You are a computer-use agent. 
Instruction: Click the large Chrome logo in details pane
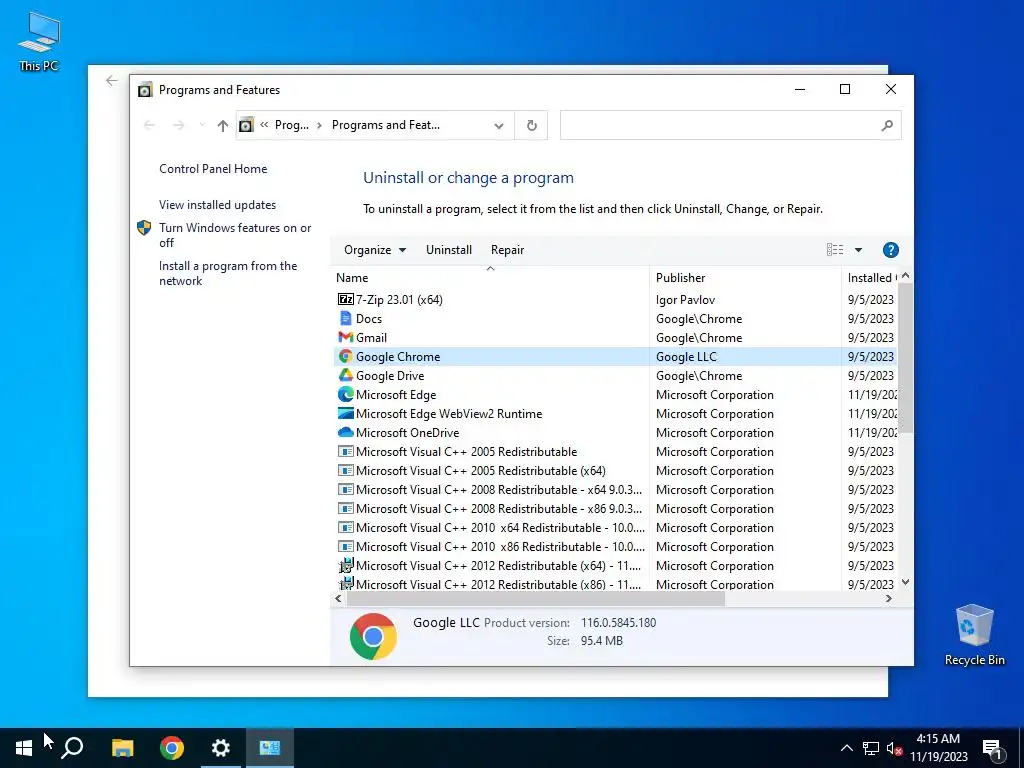click(x=373, y=636)
